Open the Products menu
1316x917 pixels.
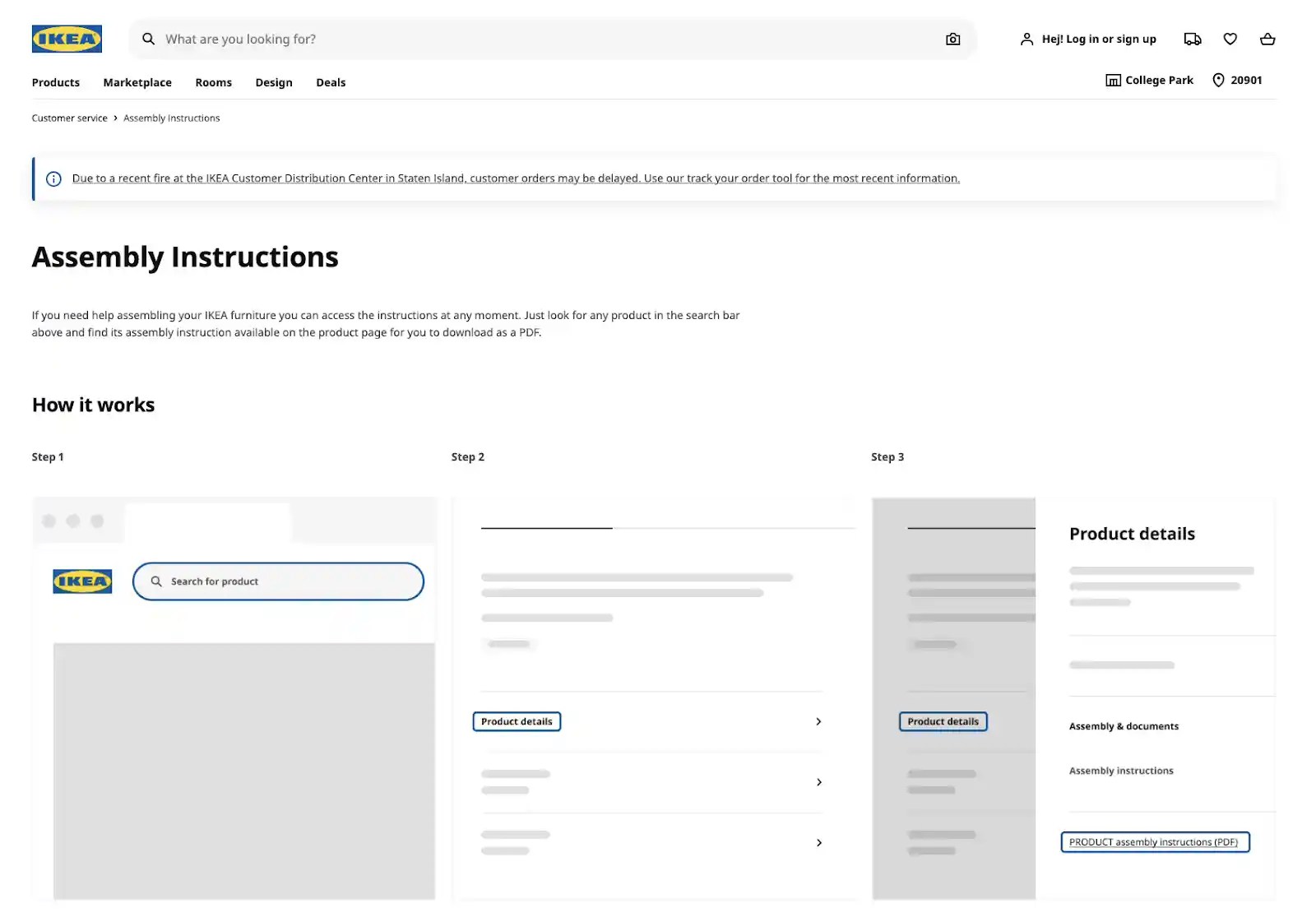tap(55, 82)
